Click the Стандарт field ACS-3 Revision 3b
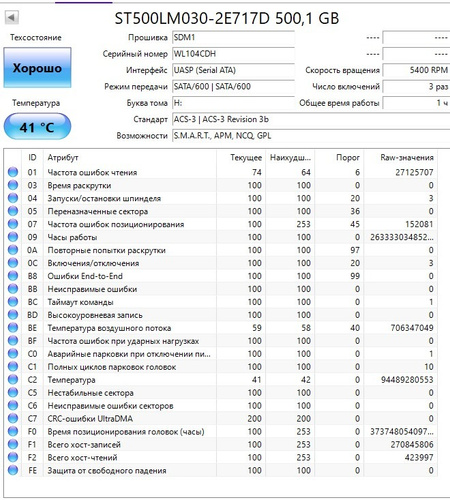 311,119
